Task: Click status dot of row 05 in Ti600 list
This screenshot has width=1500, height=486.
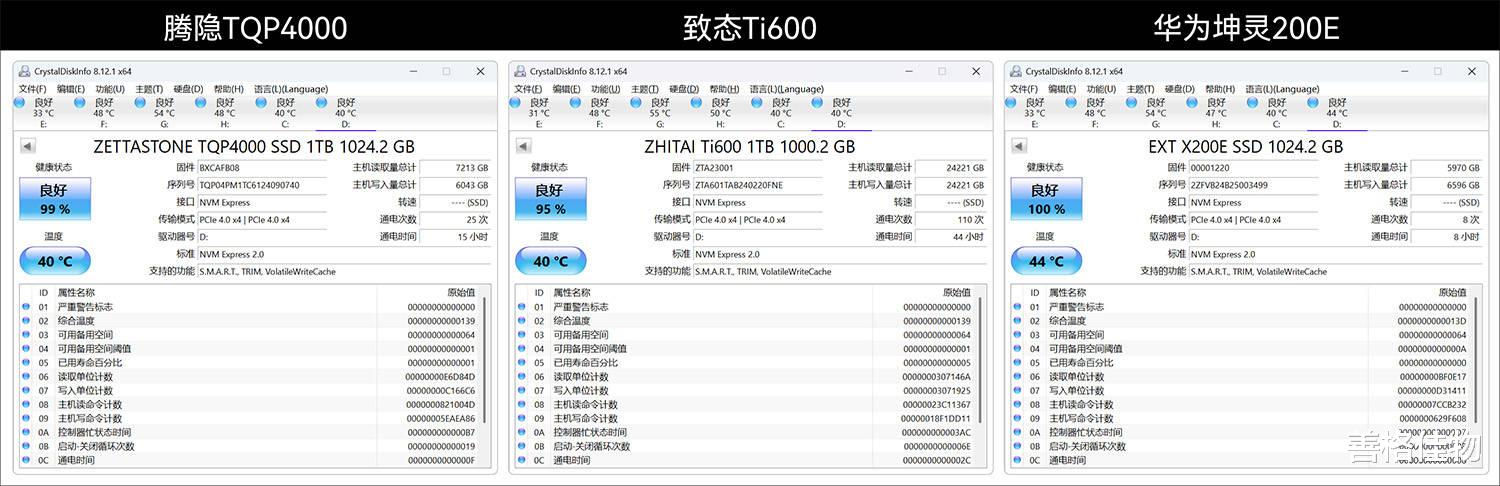Action: (522, 363)
